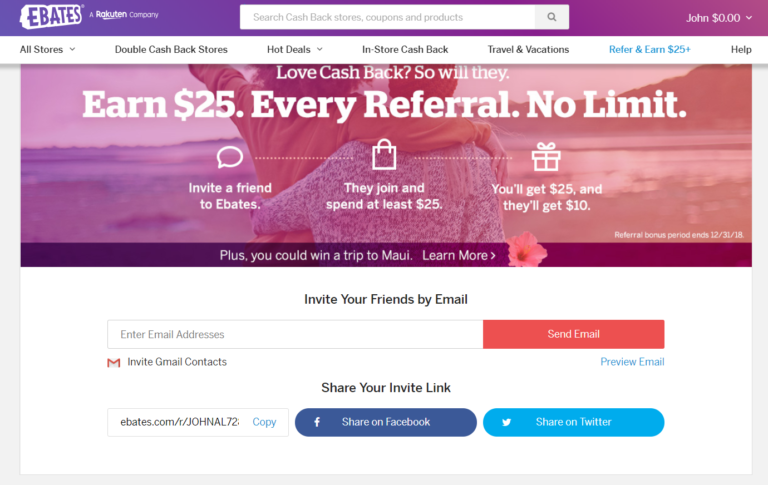Open the John $0.00 account menu

click(719, 18)
